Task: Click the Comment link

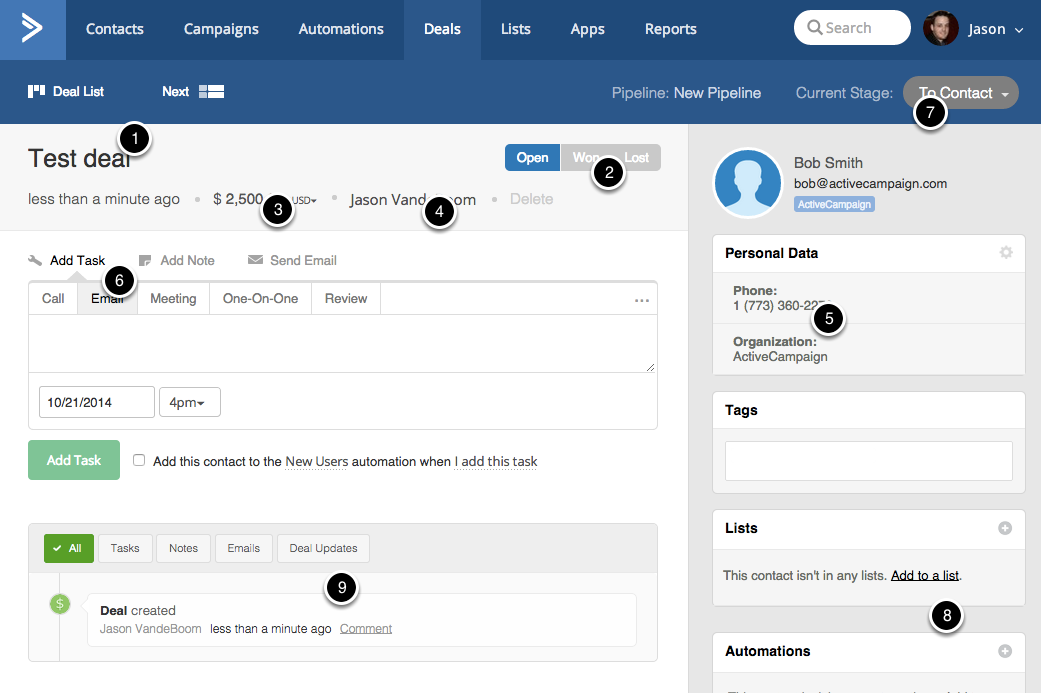Action: pos(366,629)
